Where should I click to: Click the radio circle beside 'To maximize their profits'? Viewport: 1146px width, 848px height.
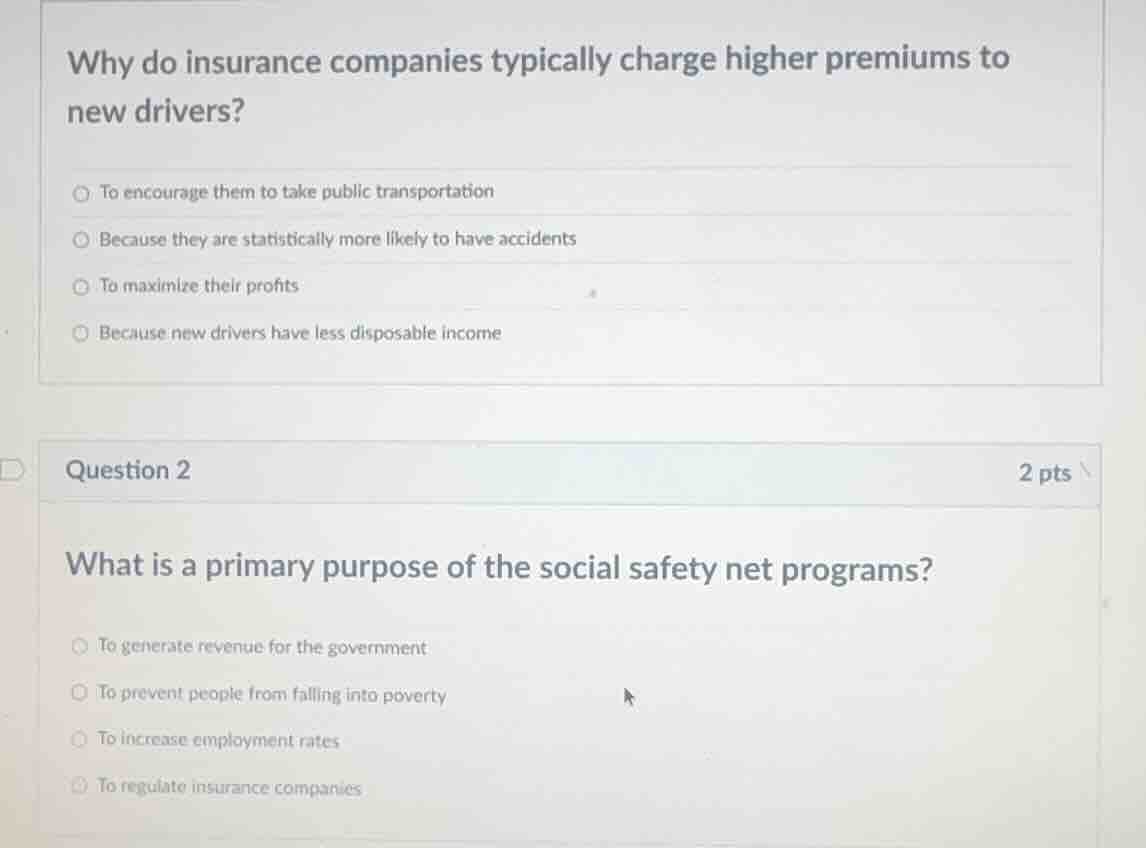pos(80,285)
